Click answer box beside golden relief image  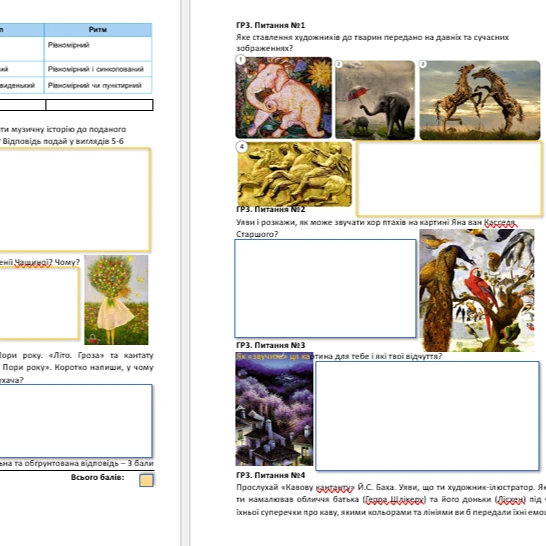[449, 179]
